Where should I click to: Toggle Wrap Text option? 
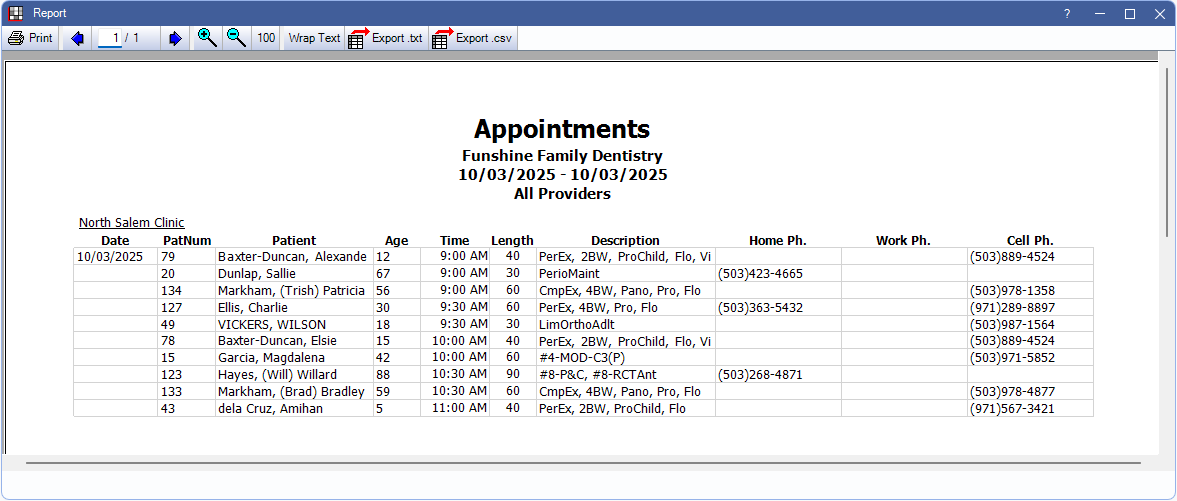[314, 38]
